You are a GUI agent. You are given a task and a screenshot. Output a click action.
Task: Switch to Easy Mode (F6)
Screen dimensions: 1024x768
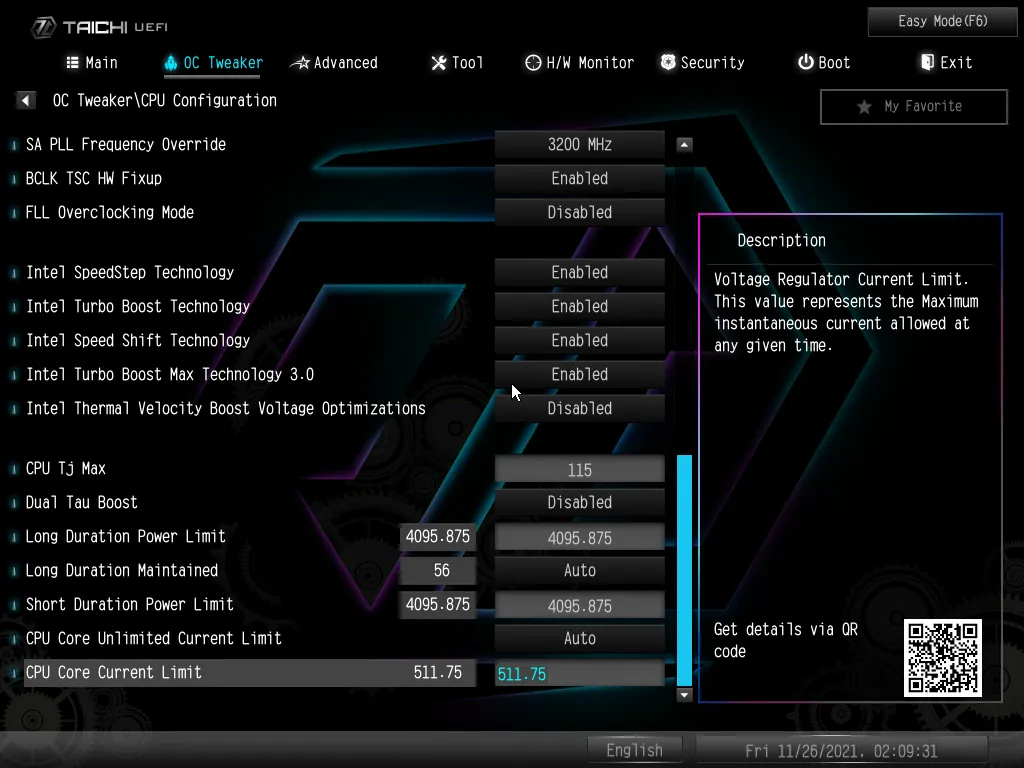(x=942, y=22)
